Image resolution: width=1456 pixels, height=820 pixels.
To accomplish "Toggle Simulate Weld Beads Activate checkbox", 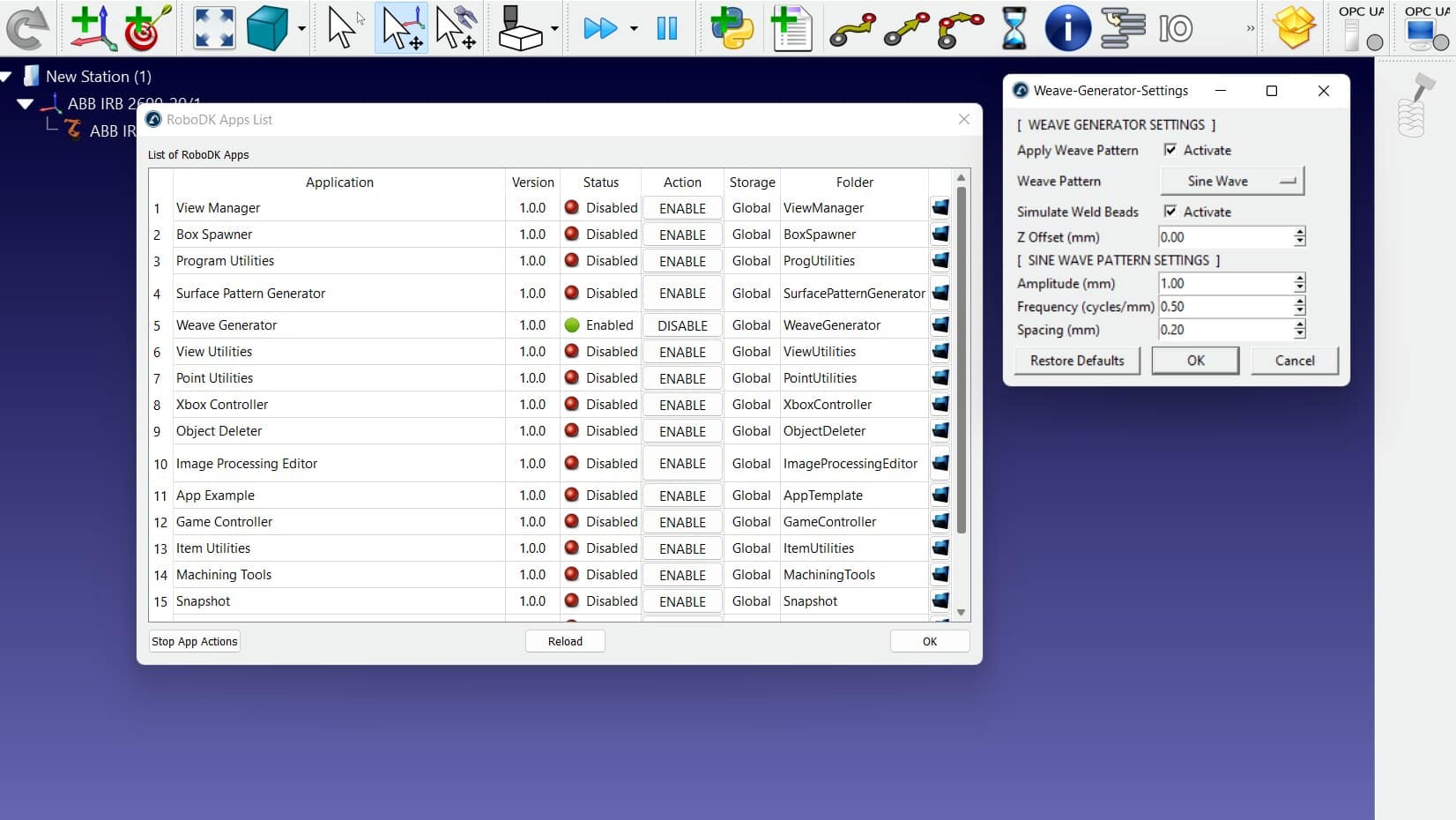I will [x=1170, y=212].
